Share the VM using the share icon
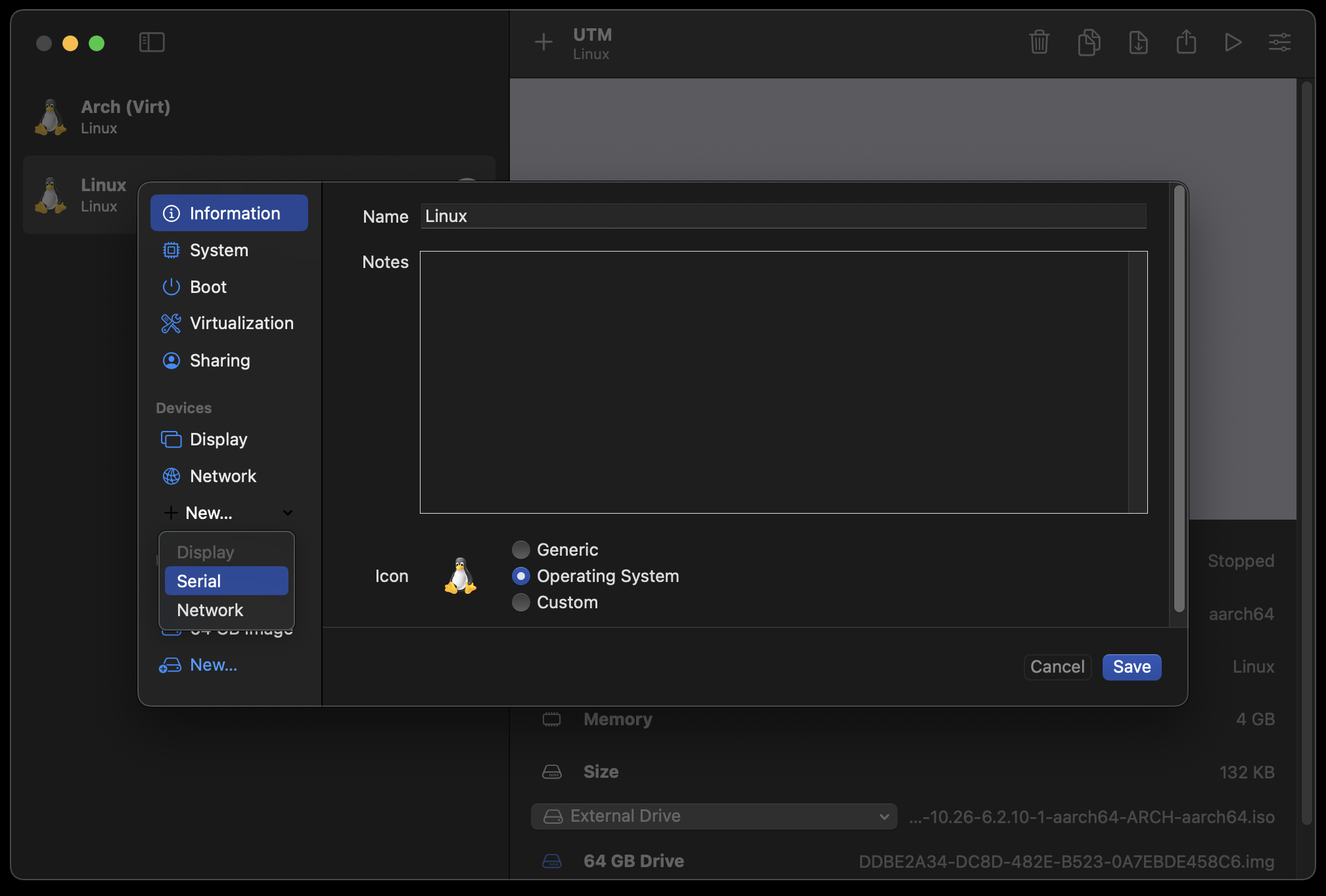Screen dimensions: 1326x896 [x=1186, y=43]
